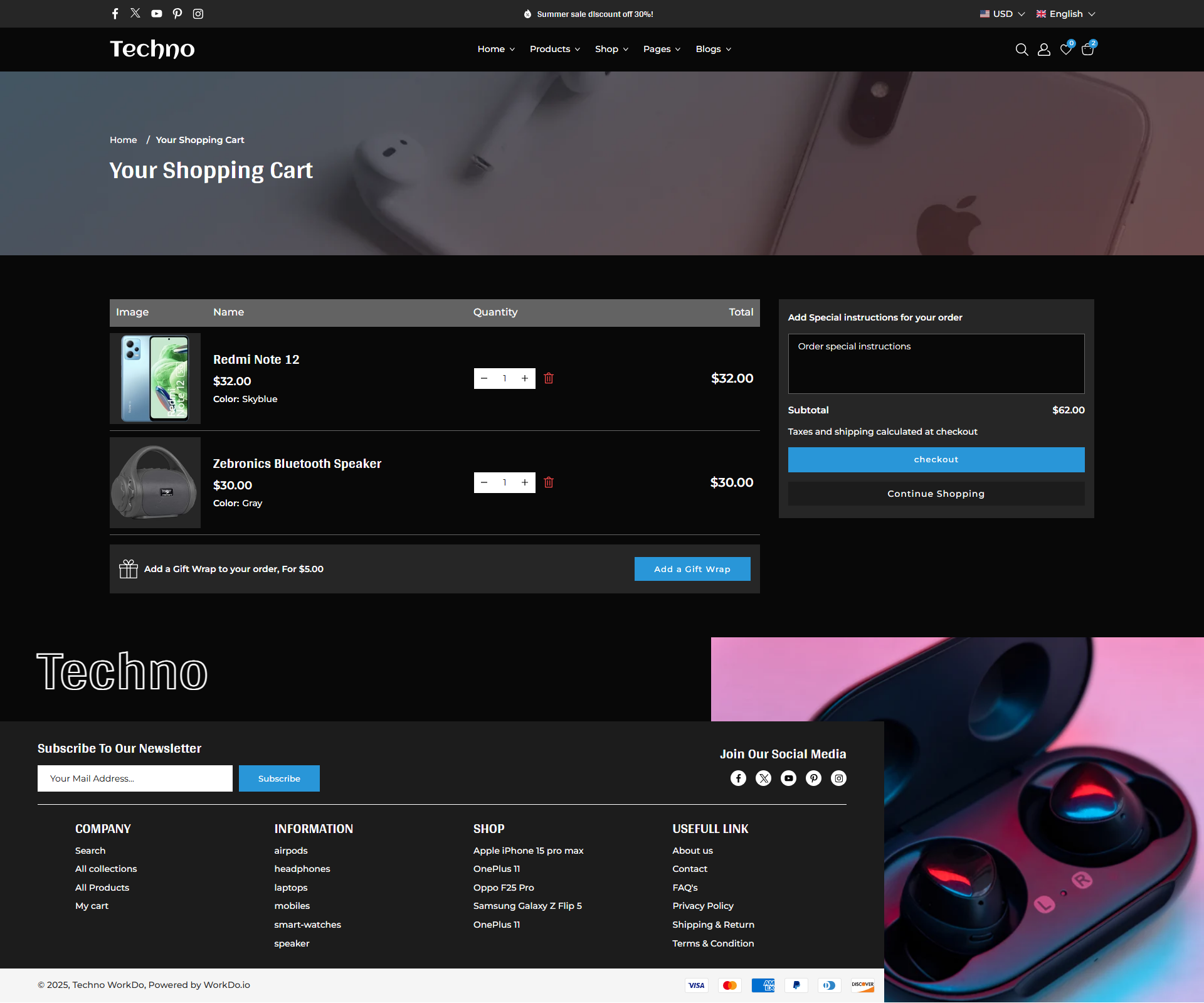1204x1003 pixels.
Task: Open Pinterest from the footer social icons
Action: click(x=813, y=778)
